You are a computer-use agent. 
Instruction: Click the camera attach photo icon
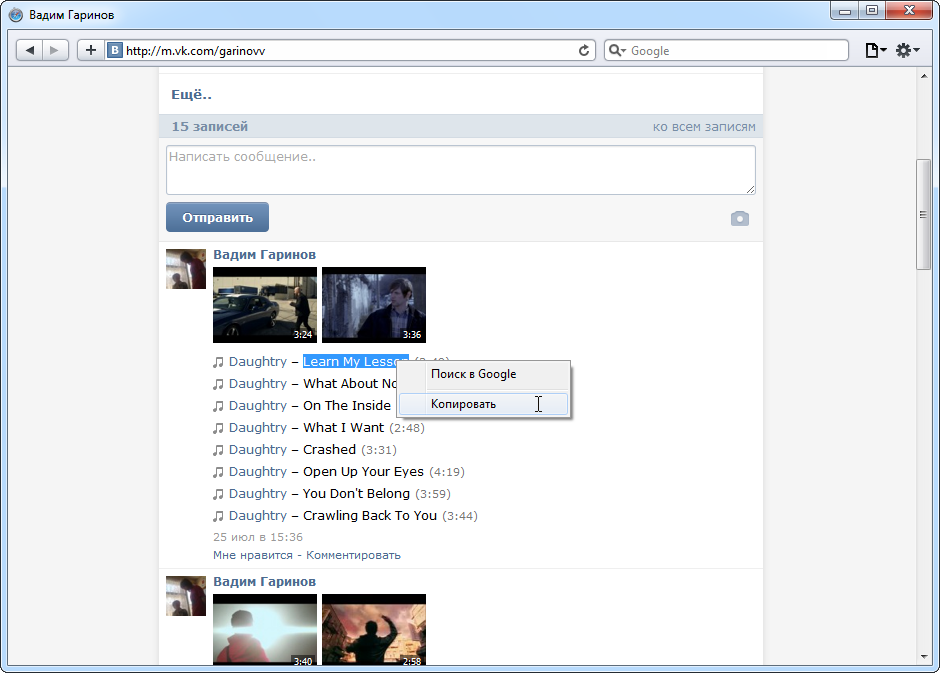(x=740, y=218)
